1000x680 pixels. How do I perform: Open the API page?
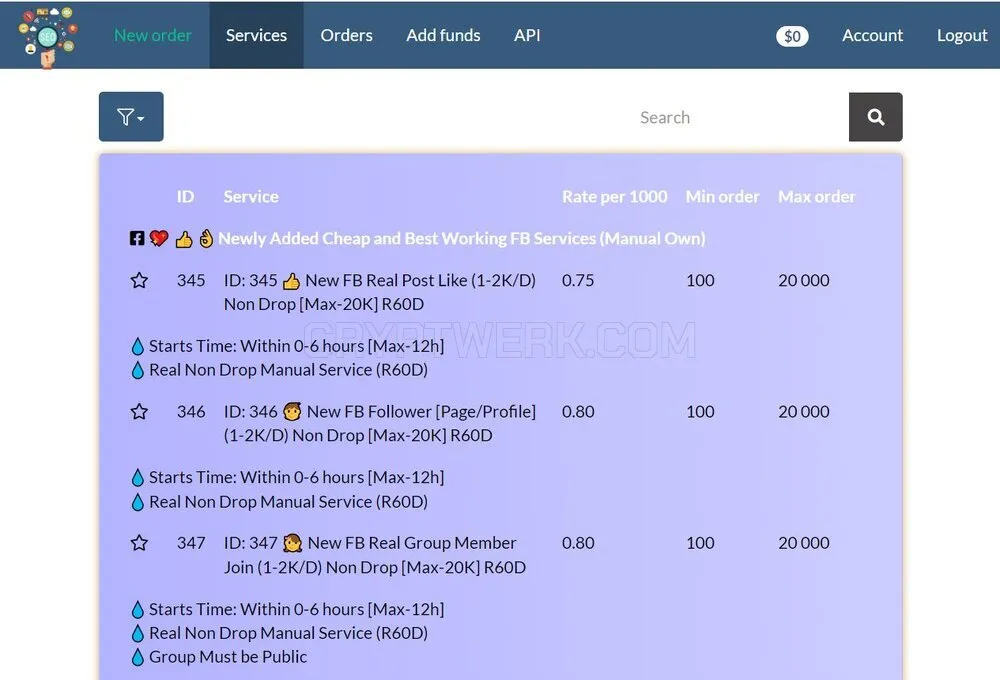[527, 35]
